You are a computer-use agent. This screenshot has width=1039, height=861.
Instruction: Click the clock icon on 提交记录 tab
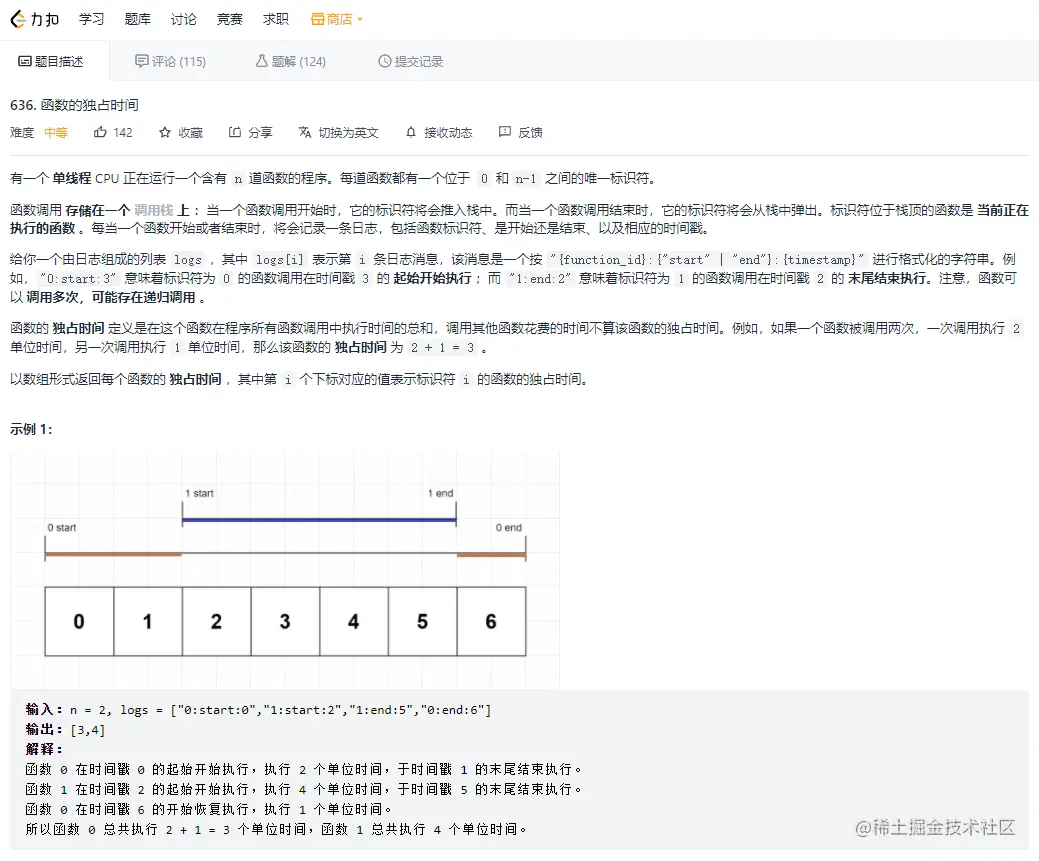[384, 61]
